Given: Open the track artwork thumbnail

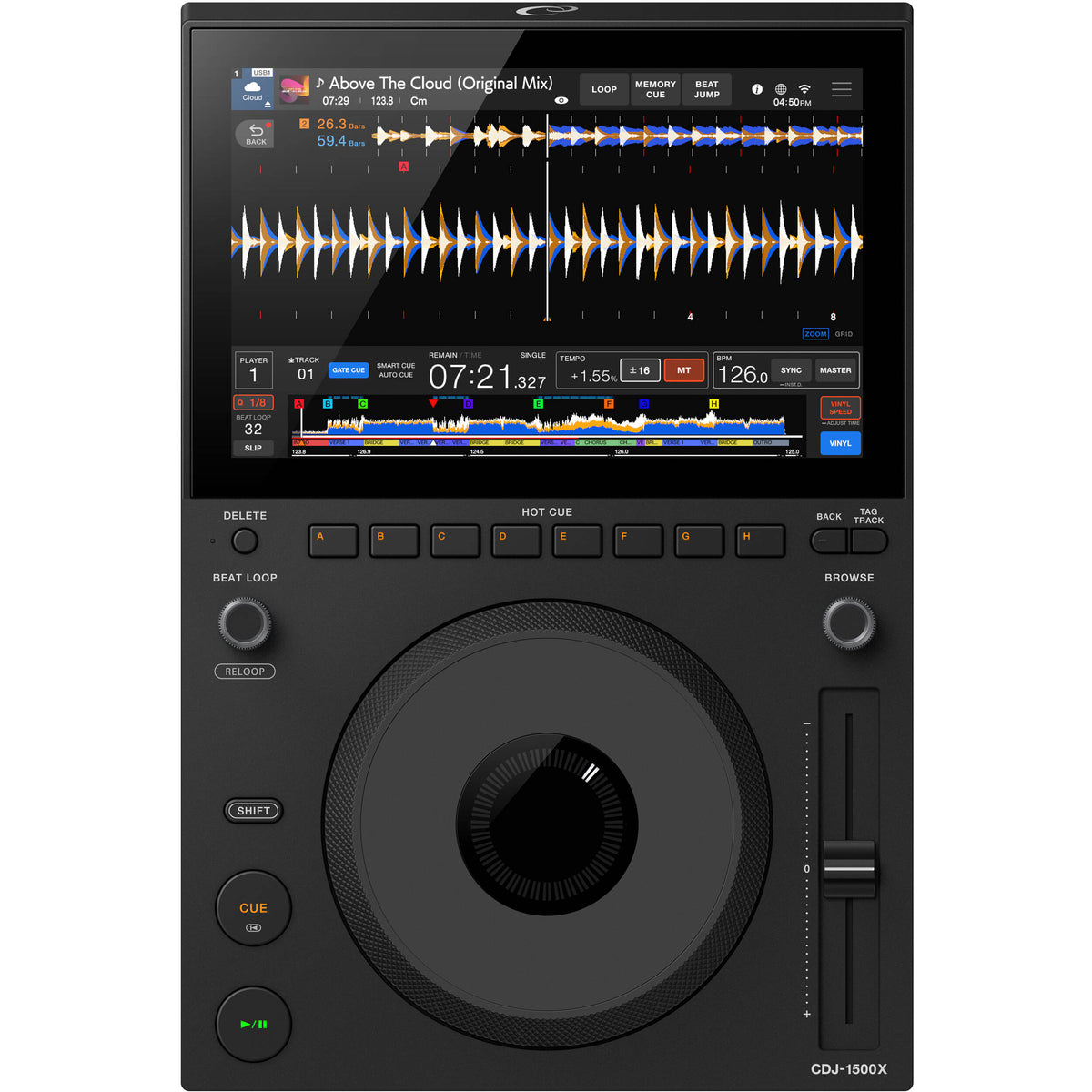Looking at the screenshot, I should 294,90.
